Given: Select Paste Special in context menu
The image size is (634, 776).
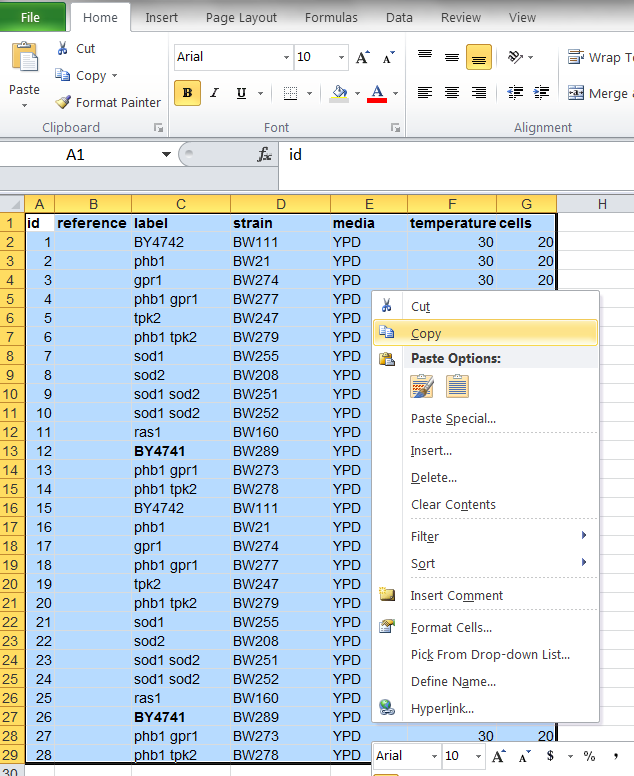Looking at the screenshot, I should pyautogui.click(x=485, y=419).
